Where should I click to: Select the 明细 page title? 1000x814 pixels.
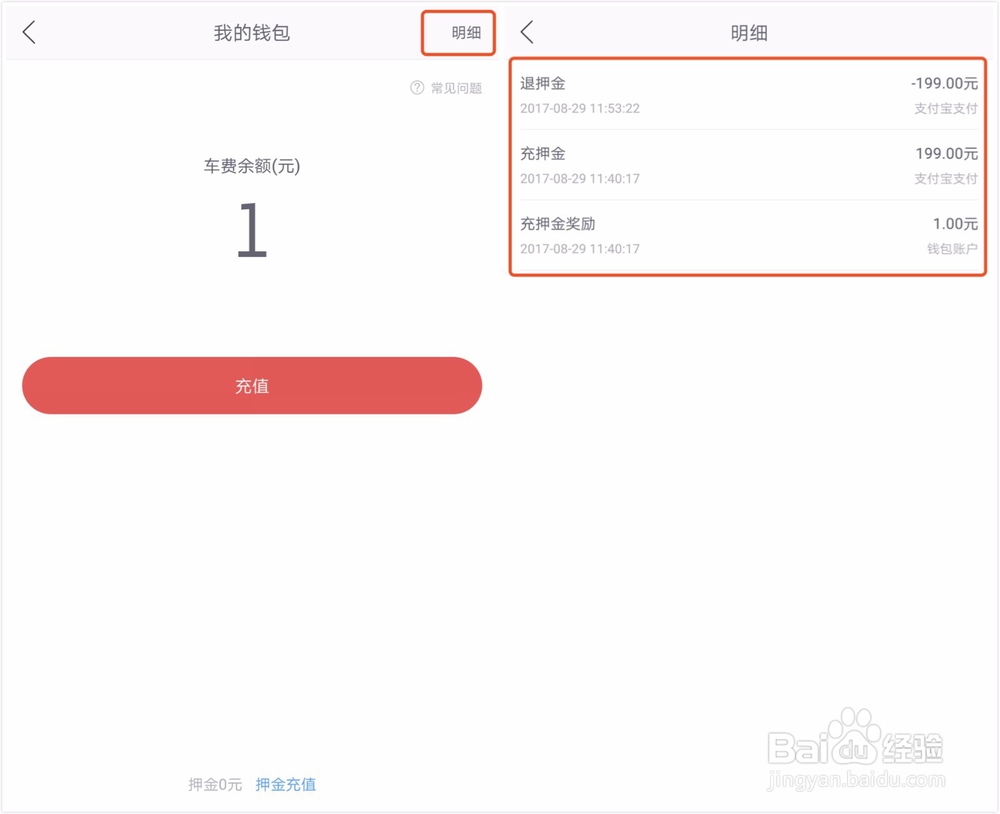tap(750, 31)
